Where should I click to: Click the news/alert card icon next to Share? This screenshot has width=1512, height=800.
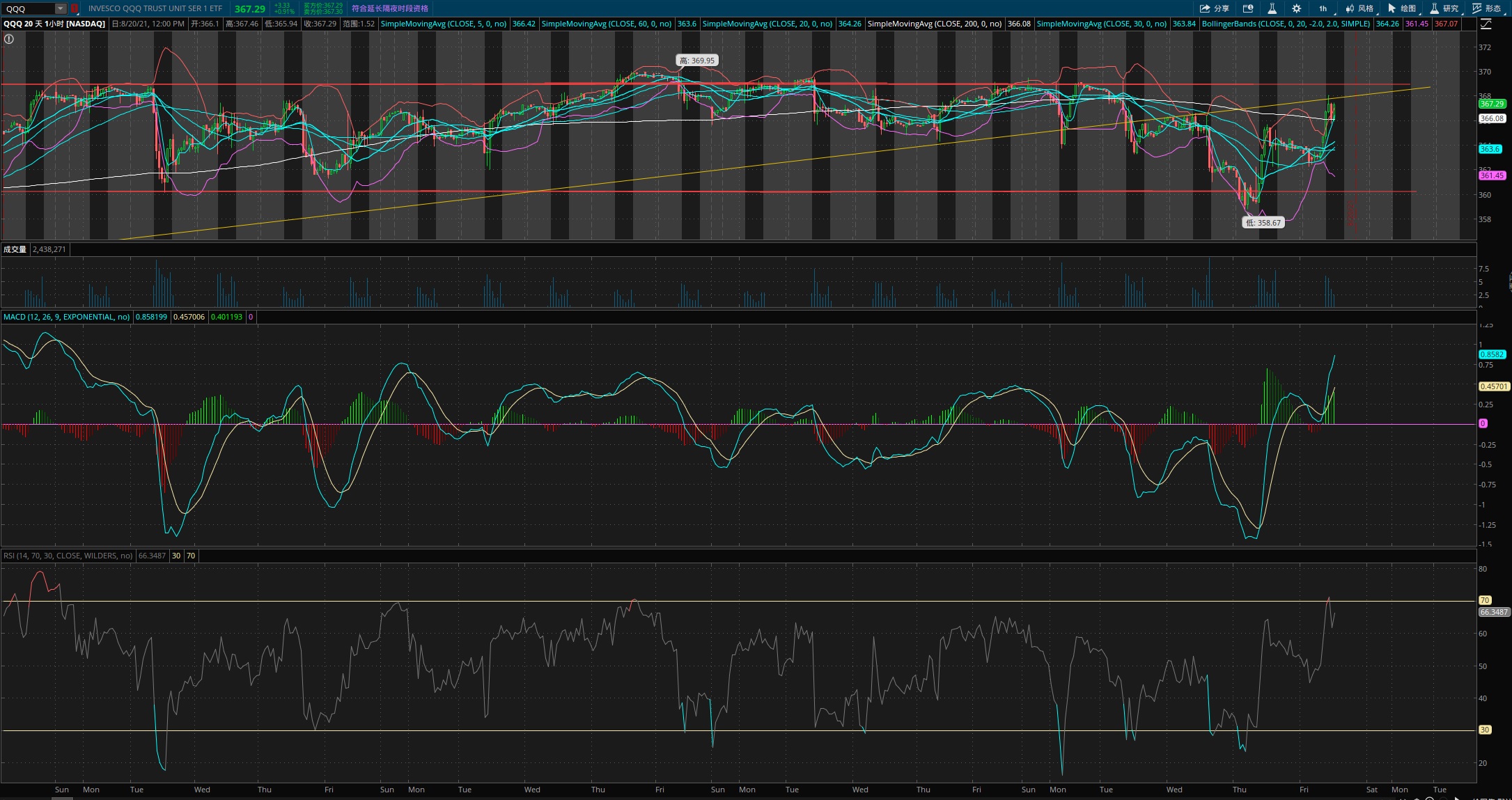1248,8
